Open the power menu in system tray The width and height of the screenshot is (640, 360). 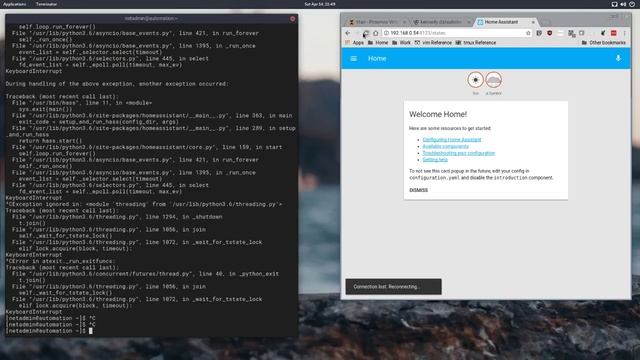click(632, 4)
